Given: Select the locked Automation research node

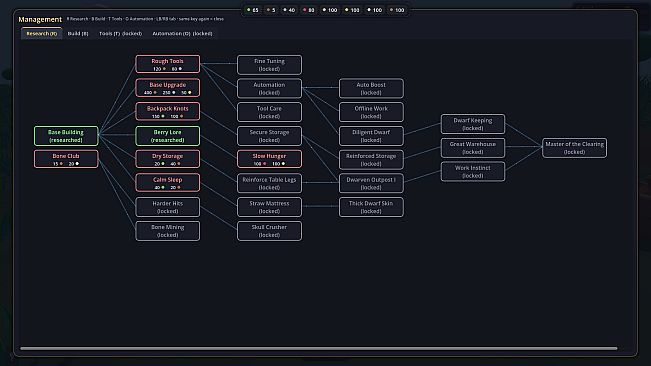Looking at the screenshot, I should pos(269,88).
